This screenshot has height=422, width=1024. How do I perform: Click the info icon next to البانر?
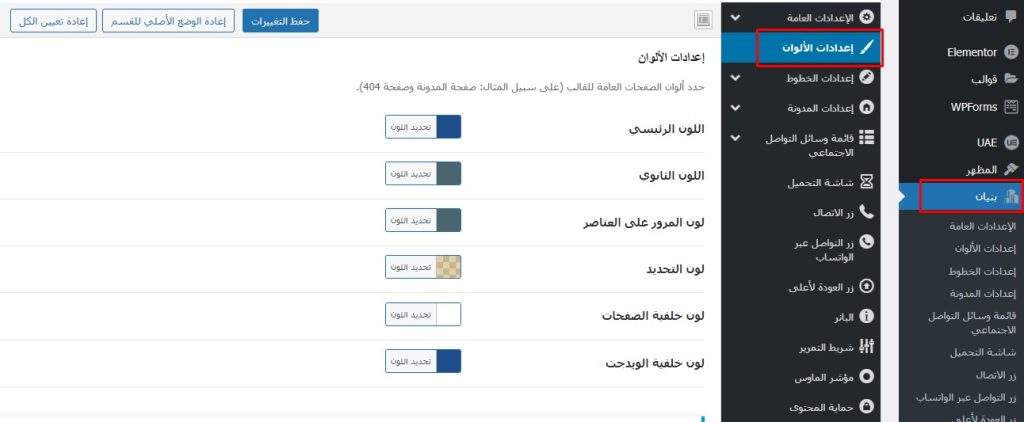click(866, 316)
